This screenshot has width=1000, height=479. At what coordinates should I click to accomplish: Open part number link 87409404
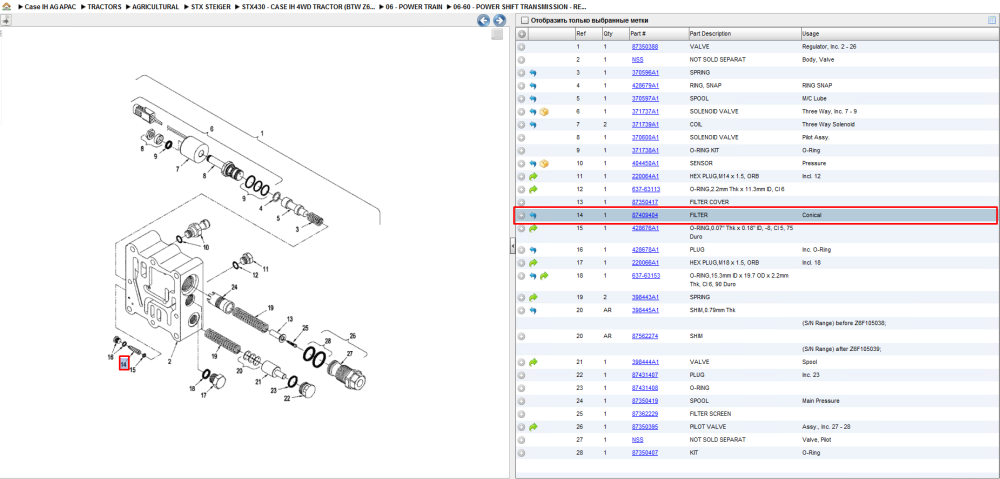(645, 216)
